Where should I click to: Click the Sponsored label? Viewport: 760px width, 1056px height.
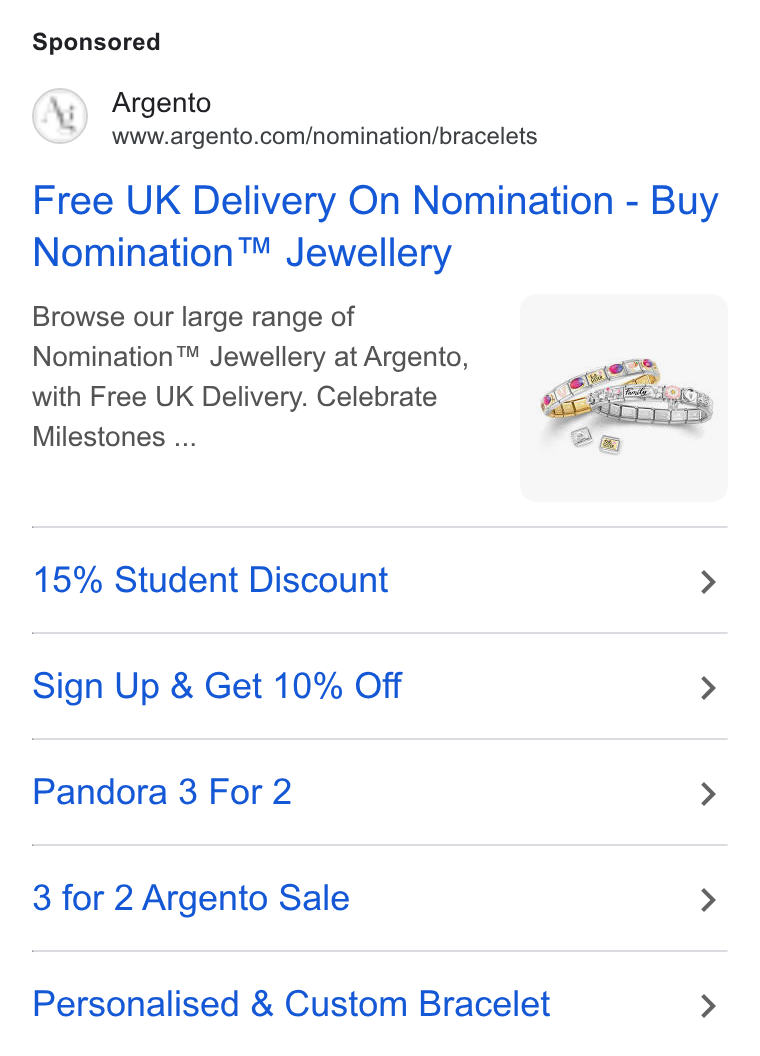coord(96,42)
